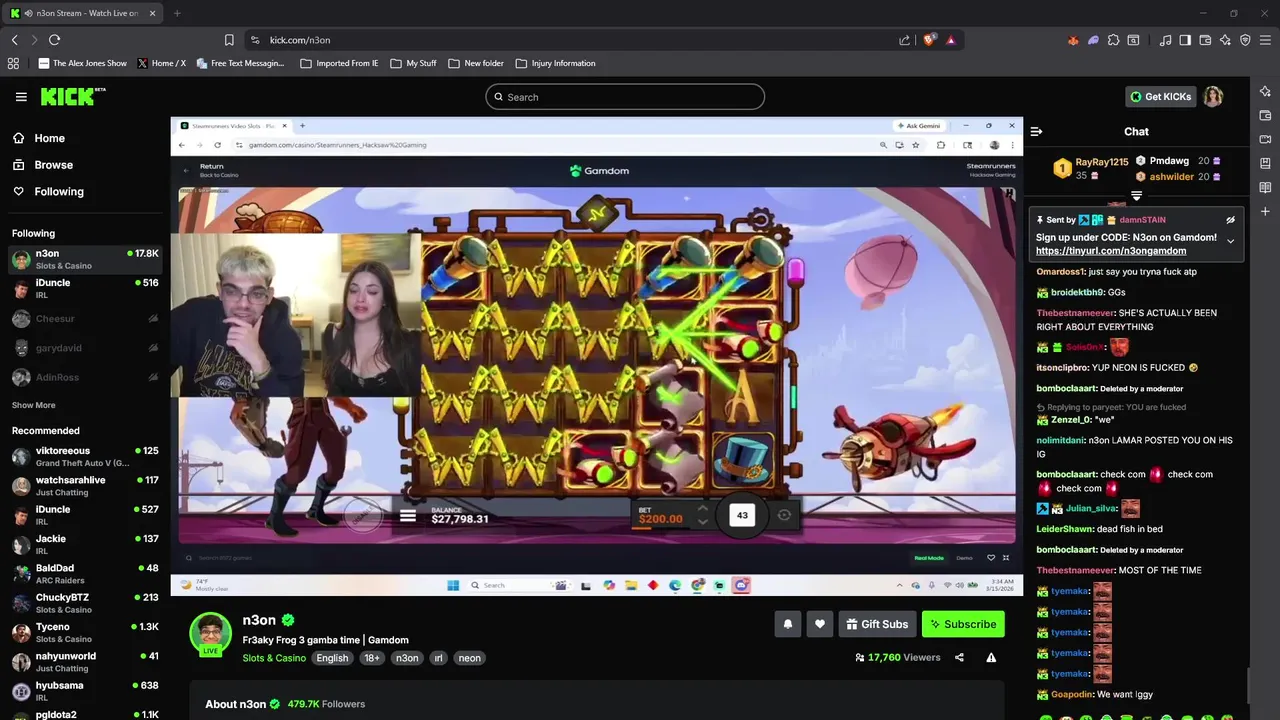Viewport: 1280px width, 720px height.
Task: Open recommended channel Tyceno
Action: (x=85, y=633)
